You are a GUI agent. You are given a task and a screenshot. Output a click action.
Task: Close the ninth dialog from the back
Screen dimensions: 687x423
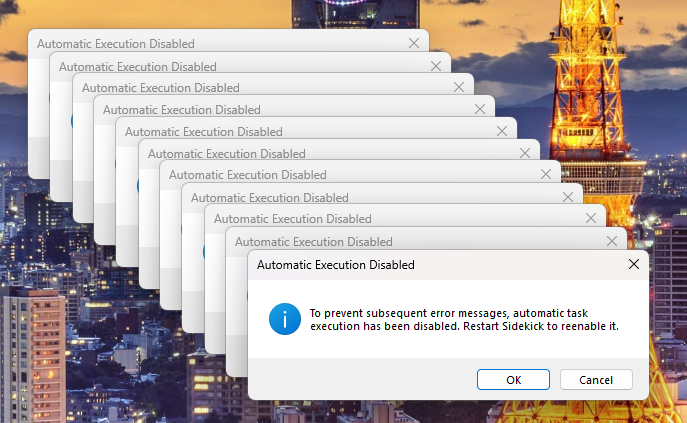(x=590, y=219)
